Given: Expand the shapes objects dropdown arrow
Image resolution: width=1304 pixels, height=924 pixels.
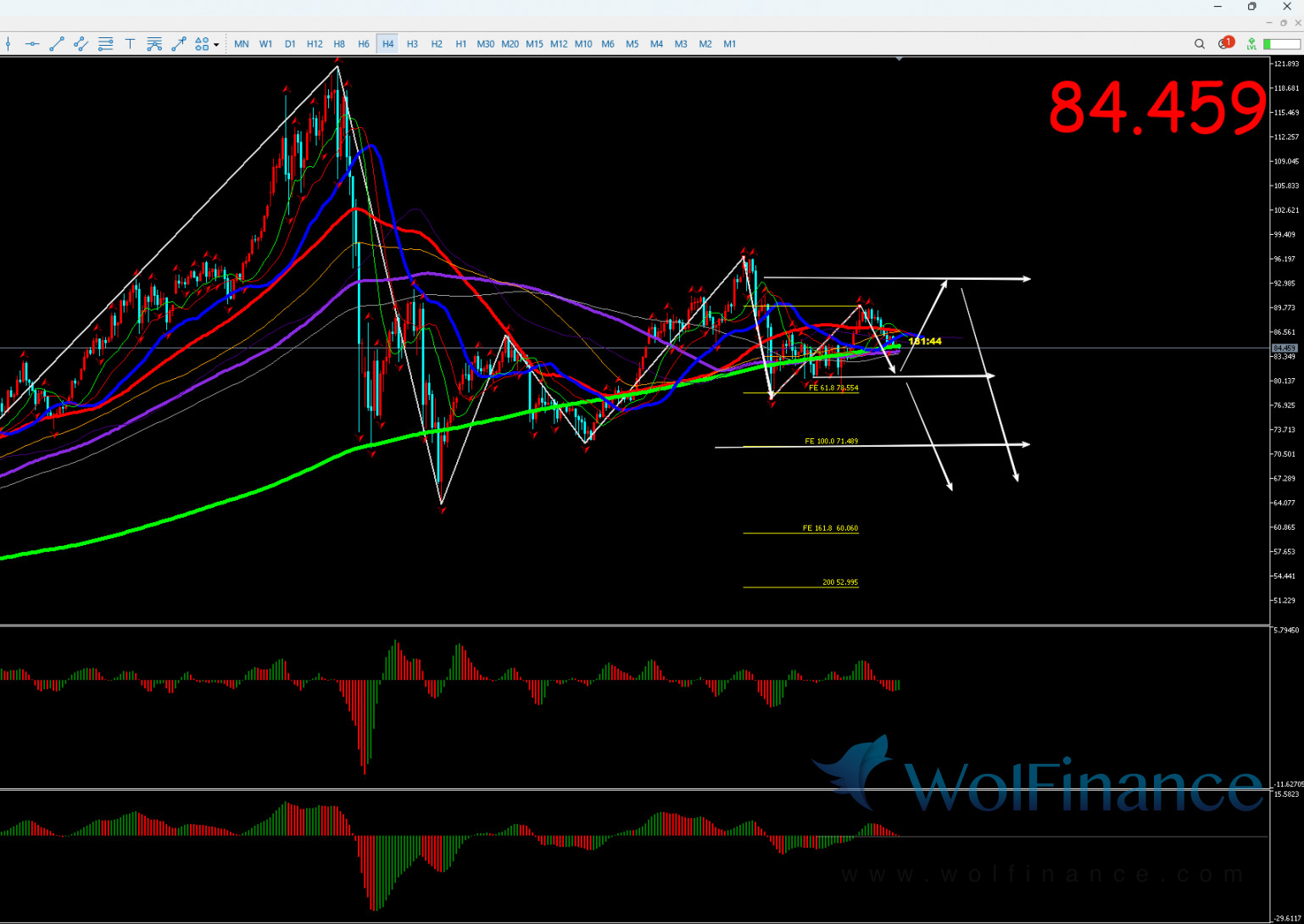Looking at the screenshot, I should [216, 45].
